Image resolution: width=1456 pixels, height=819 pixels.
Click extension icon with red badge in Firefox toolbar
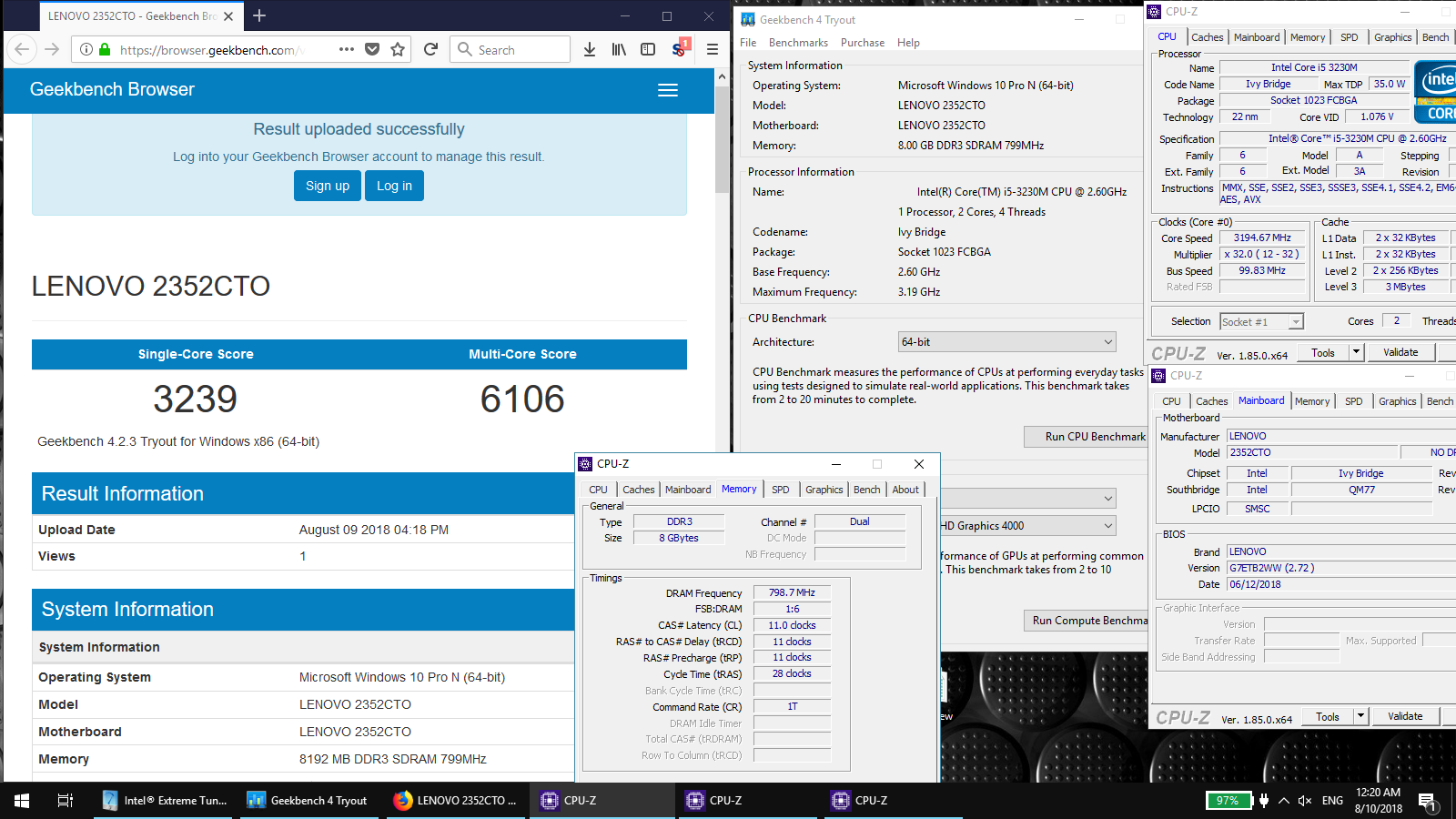click(x=679, y=49)
